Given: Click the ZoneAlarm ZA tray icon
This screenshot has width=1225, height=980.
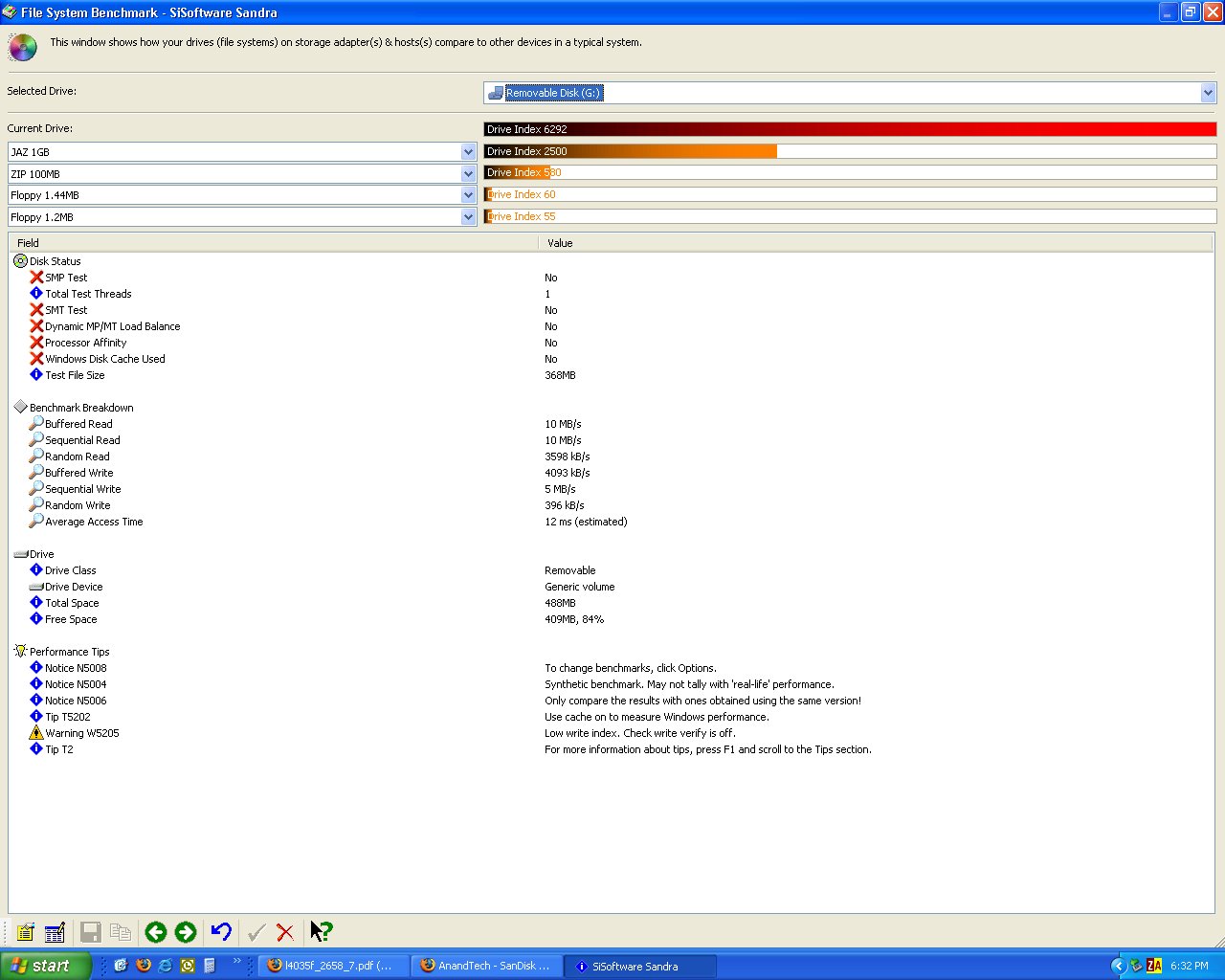Looking at the screenshot, I should pos(1154,966).
